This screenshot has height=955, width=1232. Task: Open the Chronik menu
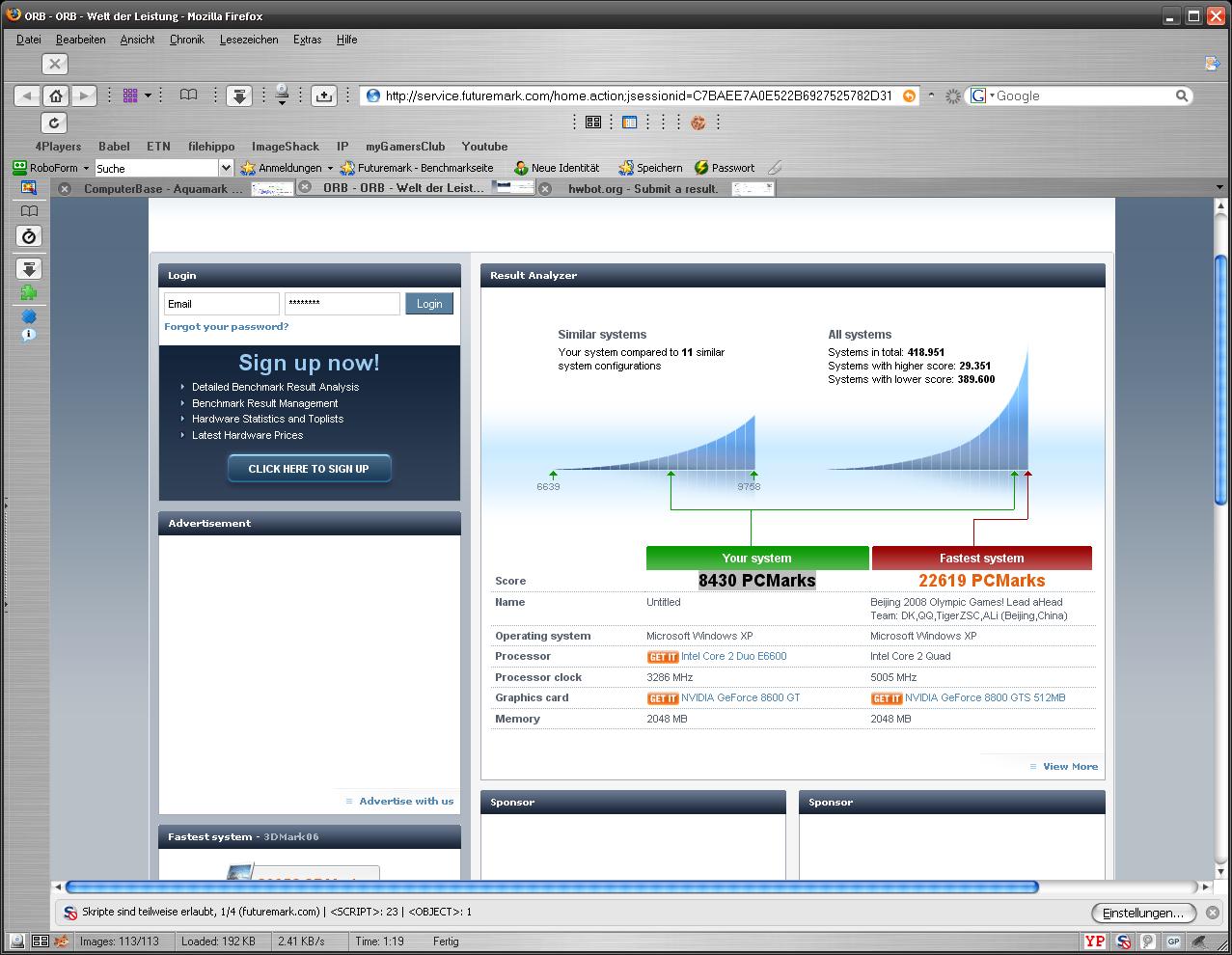(187, 40)
